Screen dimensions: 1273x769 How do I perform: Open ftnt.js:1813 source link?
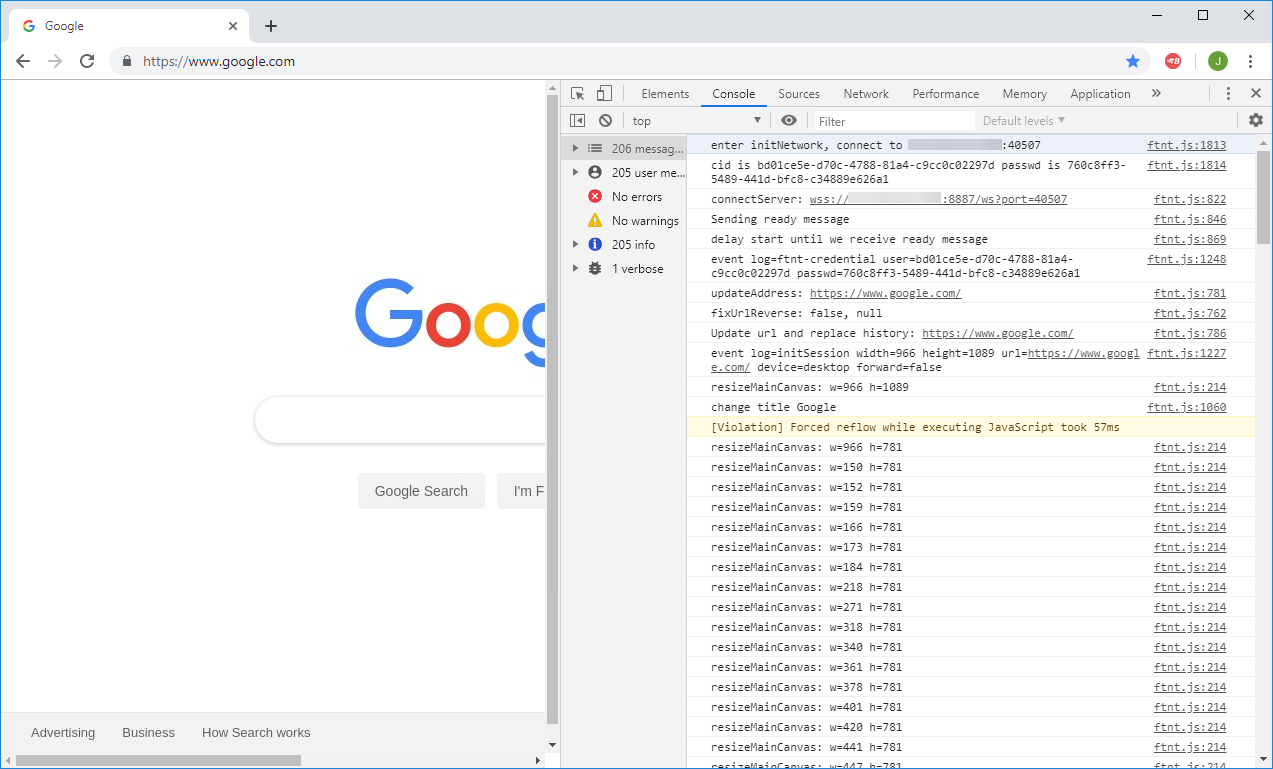(1186, 145)
